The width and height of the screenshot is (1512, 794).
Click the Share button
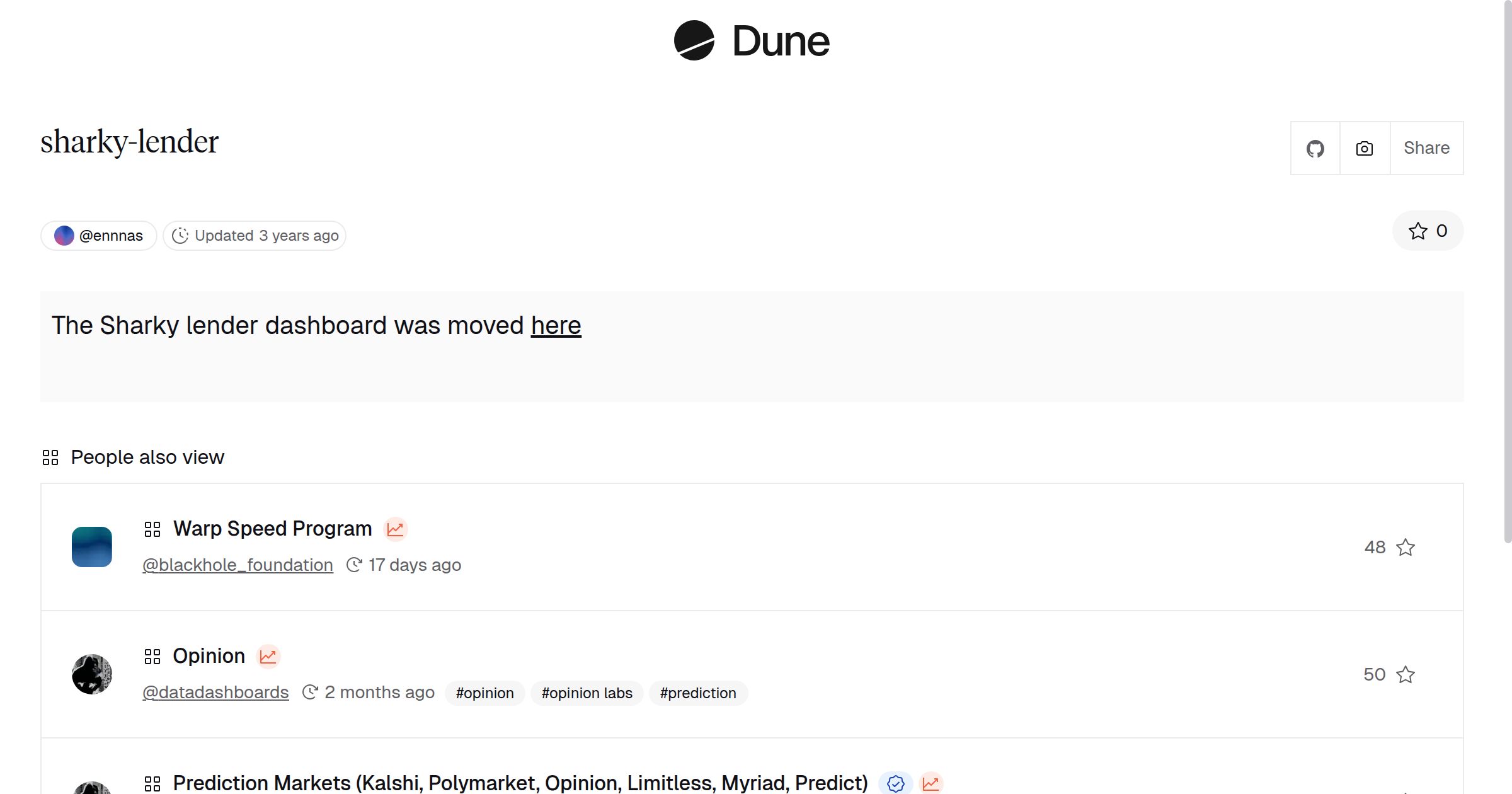(1426, 149)
